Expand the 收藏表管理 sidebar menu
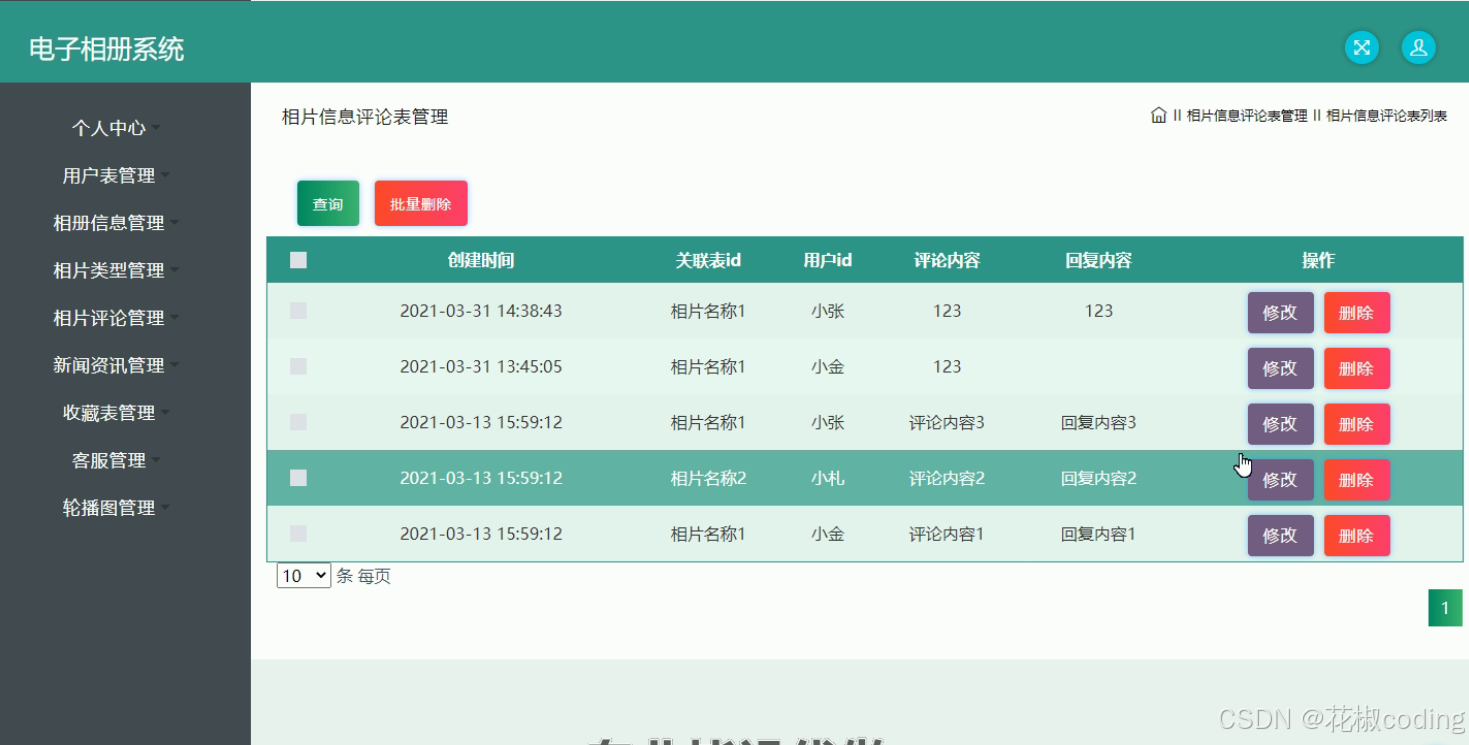Image resolution: width=1469 pixels, height=745 pixels. [115, 413]
